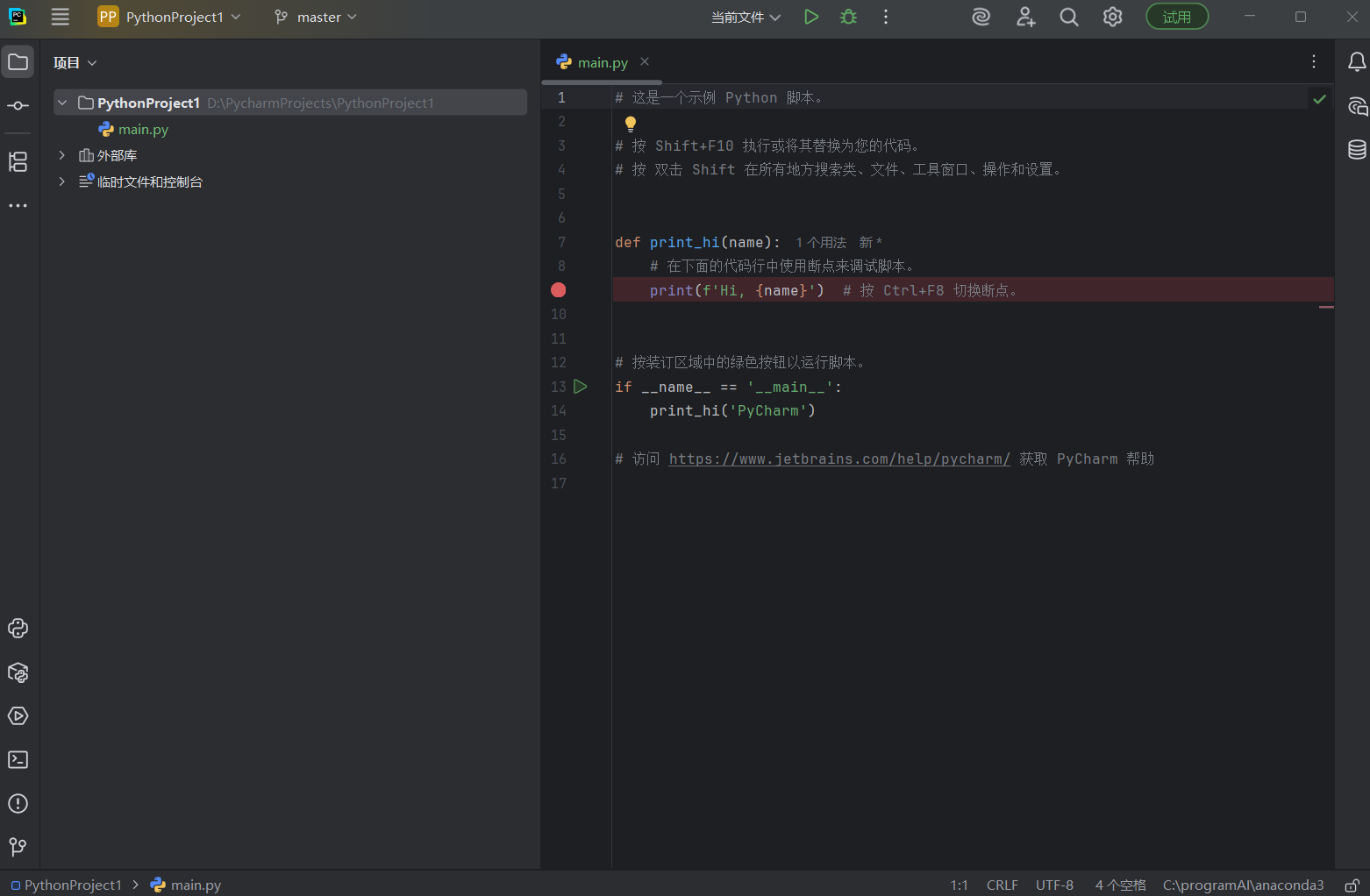Click main.py breadcrumb in status bar

tap(186, 885)
